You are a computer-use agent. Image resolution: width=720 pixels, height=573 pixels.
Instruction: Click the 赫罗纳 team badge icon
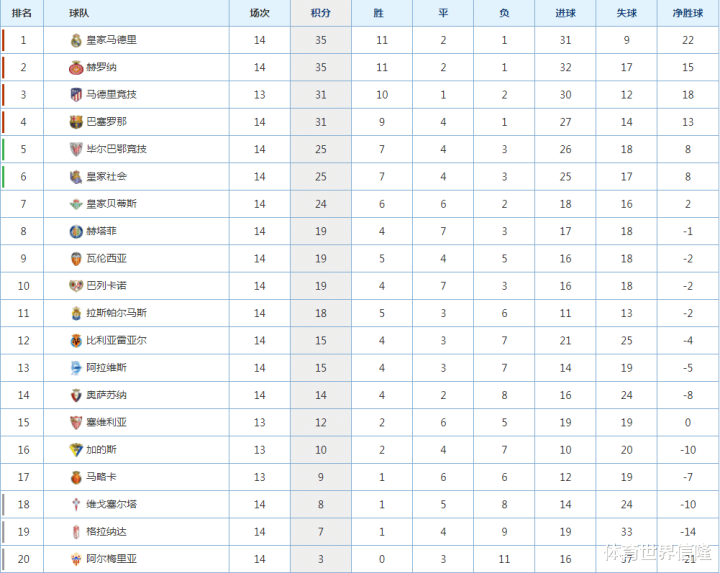(76, 67)
